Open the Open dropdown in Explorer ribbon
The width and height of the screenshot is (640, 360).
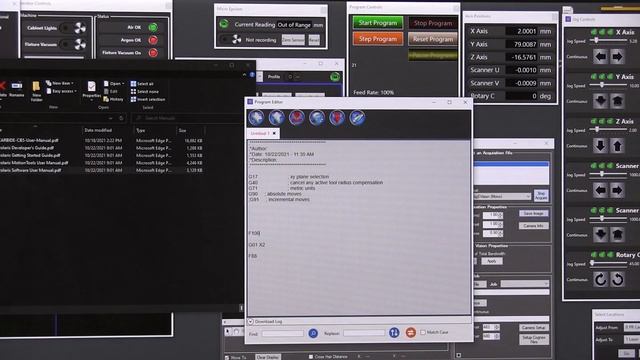click(114, 84)
